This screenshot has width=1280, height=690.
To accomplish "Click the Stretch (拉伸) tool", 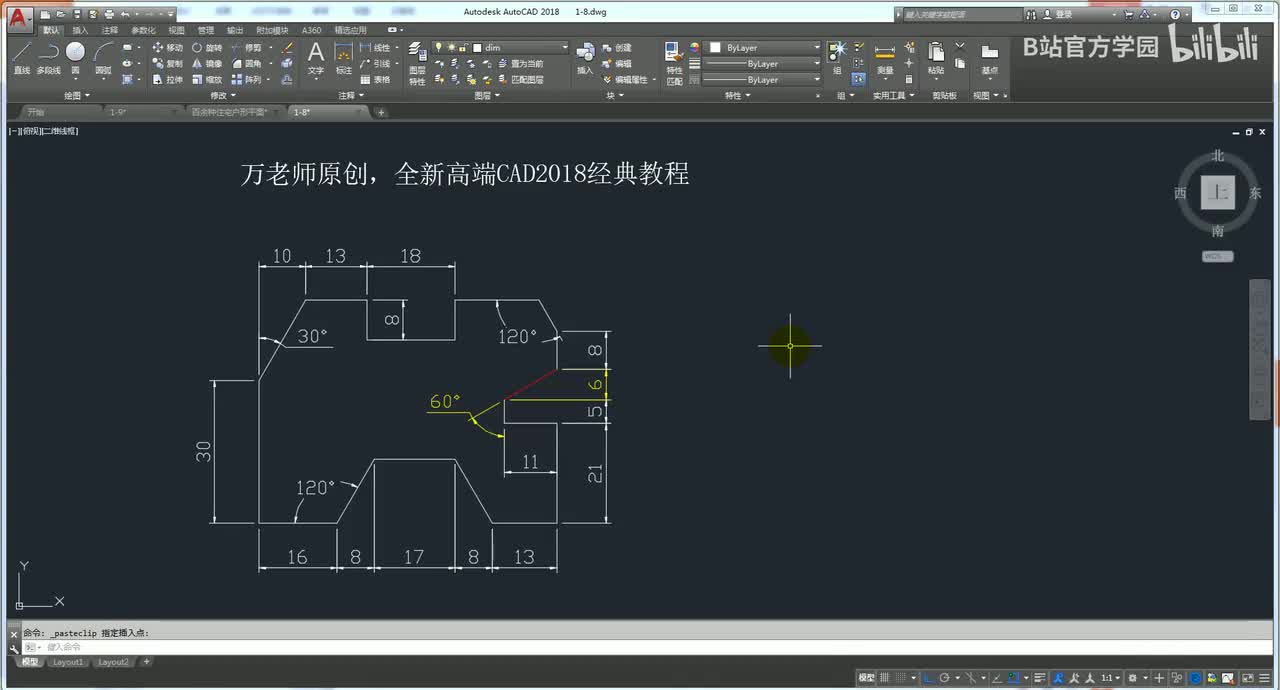I will (x=167, y=79).
